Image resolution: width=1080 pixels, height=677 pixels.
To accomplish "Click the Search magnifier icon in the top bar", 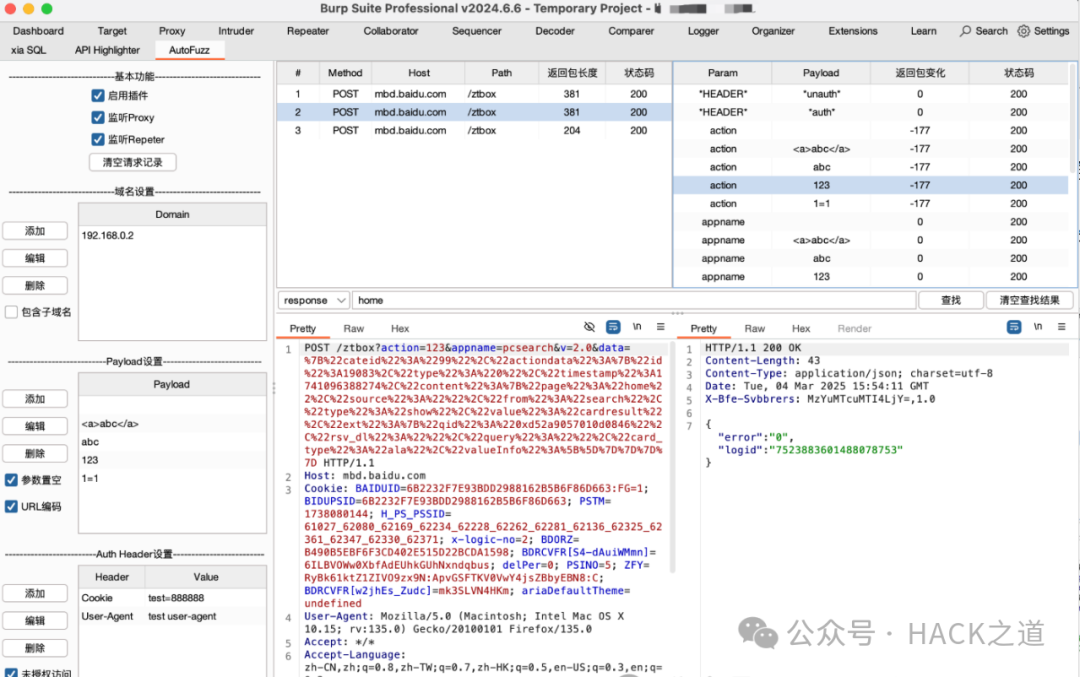I will click(x=966, y=31).
